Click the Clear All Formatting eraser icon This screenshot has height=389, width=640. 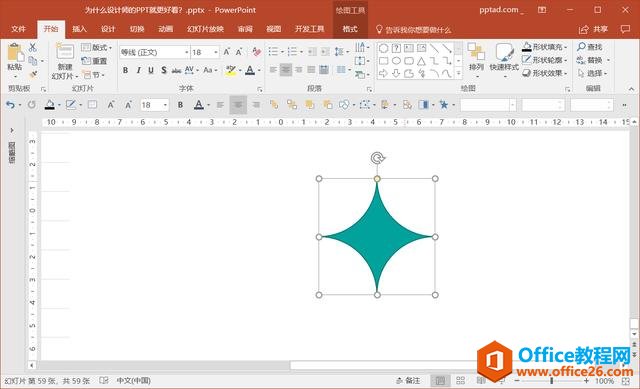pyautogui.click(x=256, y=52)
